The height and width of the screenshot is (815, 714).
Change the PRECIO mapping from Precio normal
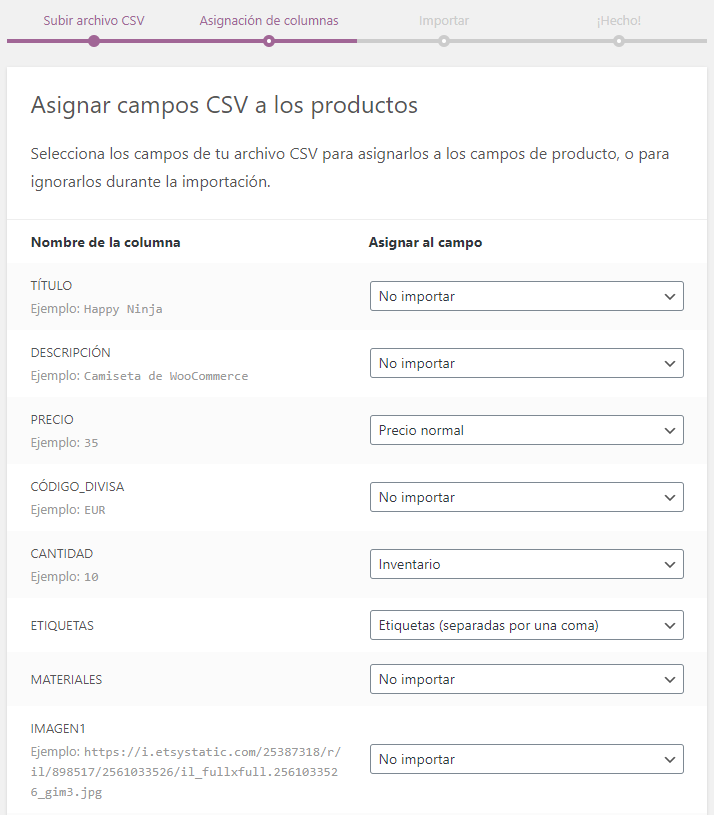tap(526, 430)
